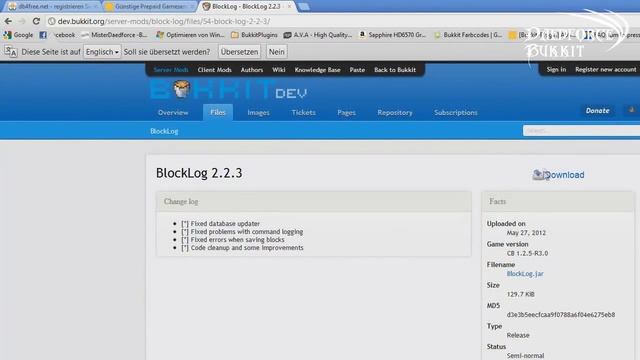Open the Facebook bookmark icon
Viewport: 640px width, 360px height.
[x=43, y=35]
